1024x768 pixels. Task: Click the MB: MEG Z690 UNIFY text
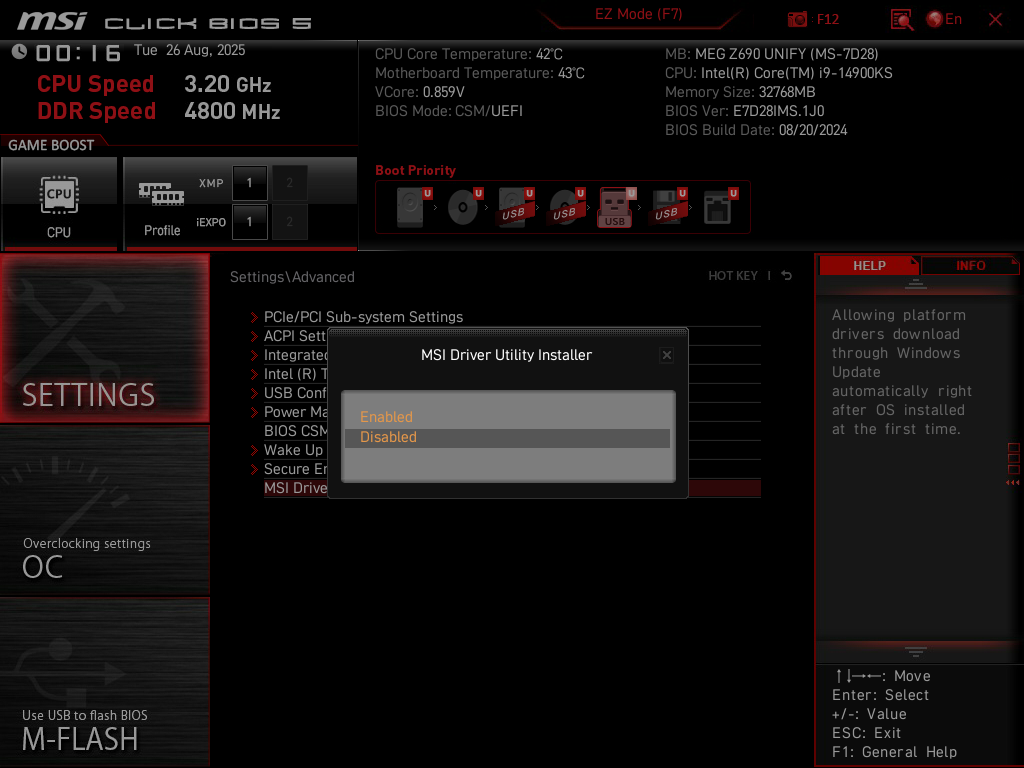pyautogui.click(x=771, y=54)
